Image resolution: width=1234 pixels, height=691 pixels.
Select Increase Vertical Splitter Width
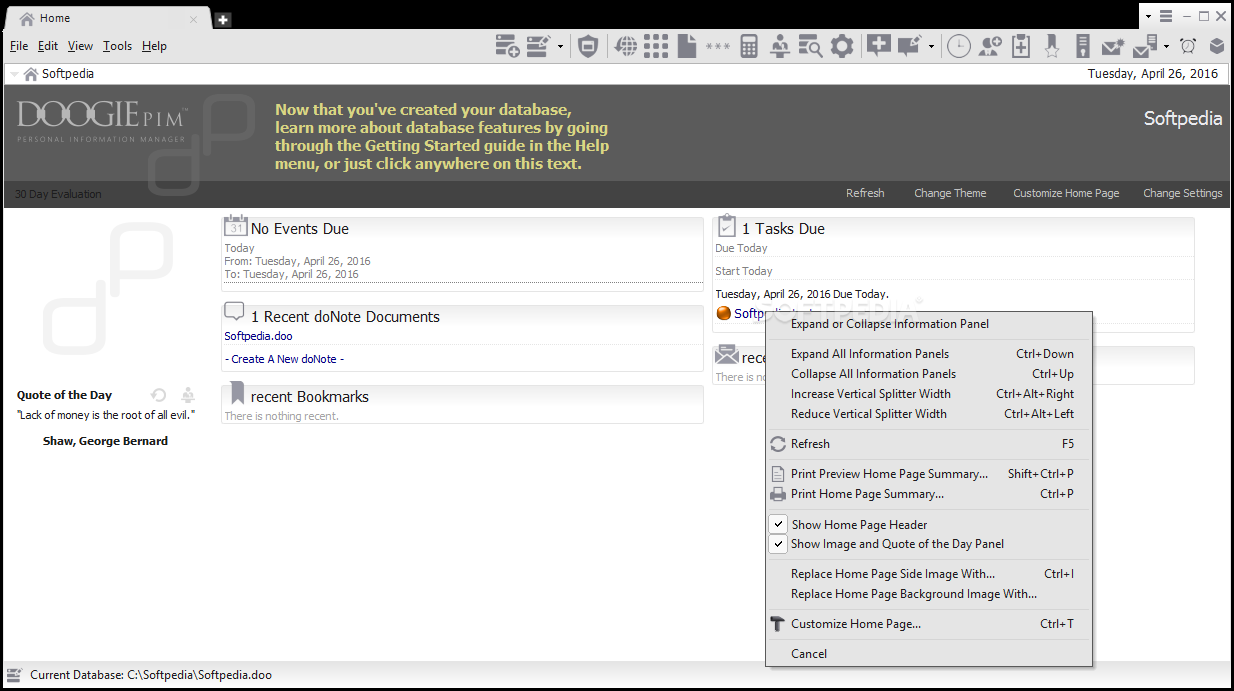[x=928, y=393]
